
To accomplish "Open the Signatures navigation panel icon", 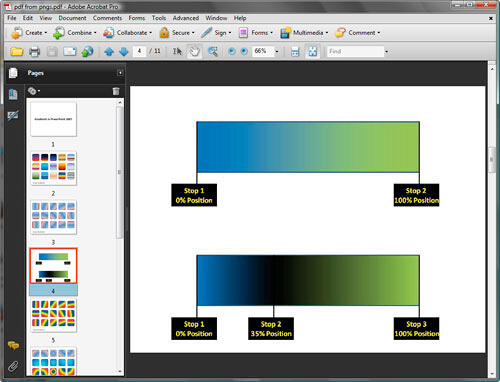I will tap(13, 116).
